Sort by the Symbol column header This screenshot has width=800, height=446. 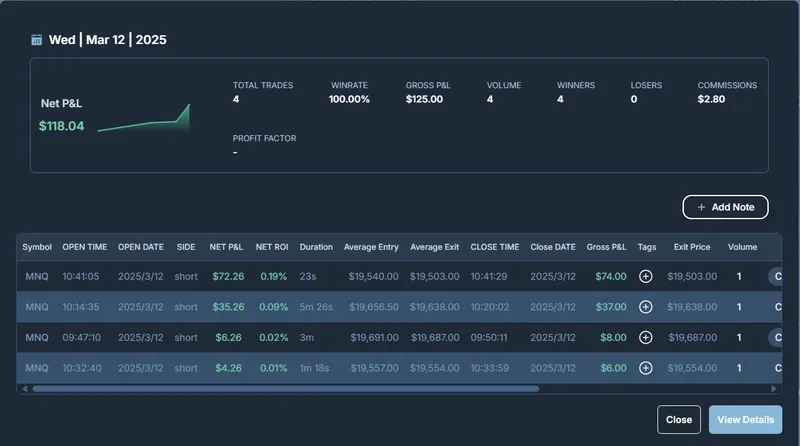[37, 247]
